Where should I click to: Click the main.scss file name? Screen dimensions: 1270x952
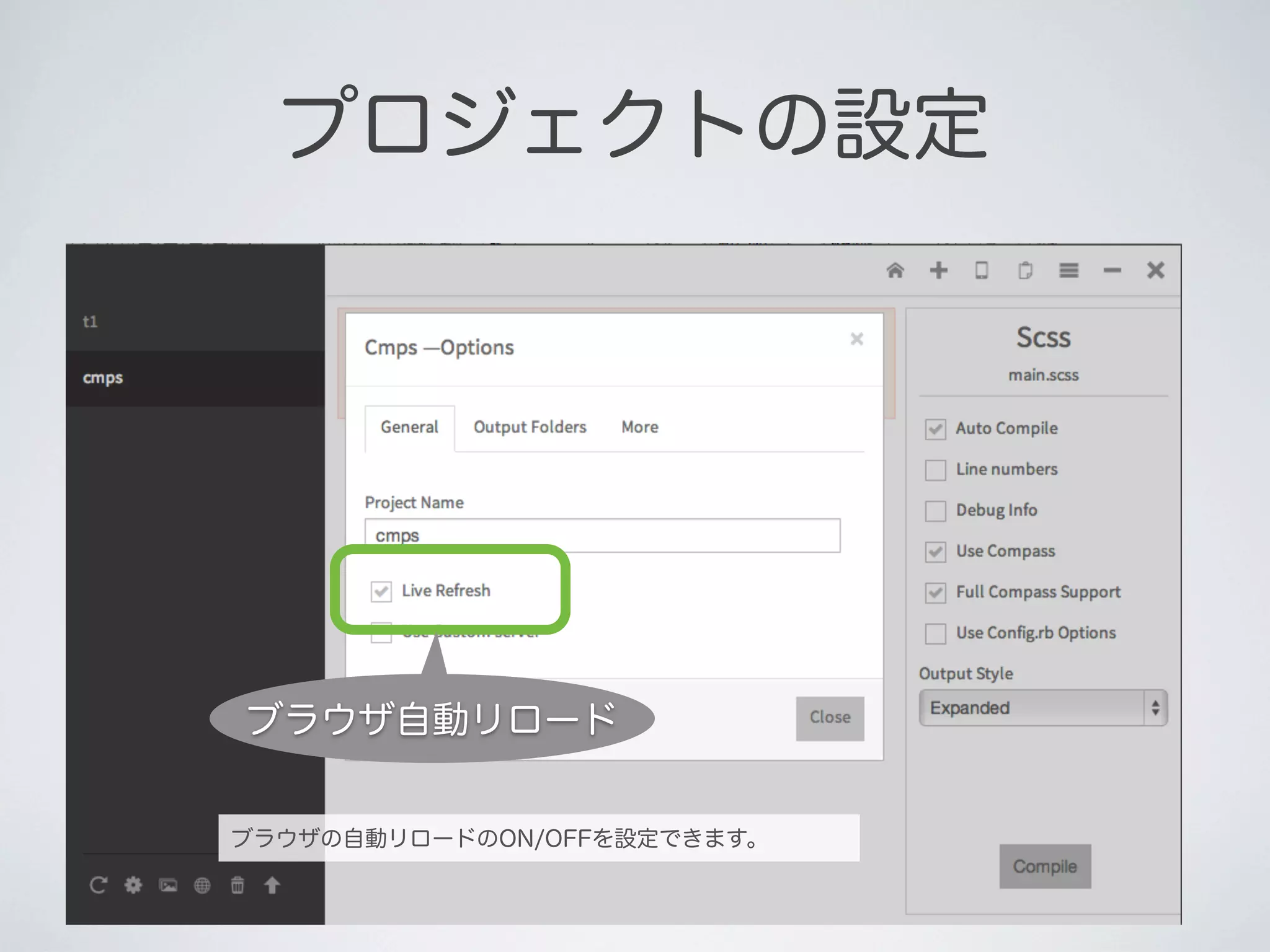(1043, 375)
